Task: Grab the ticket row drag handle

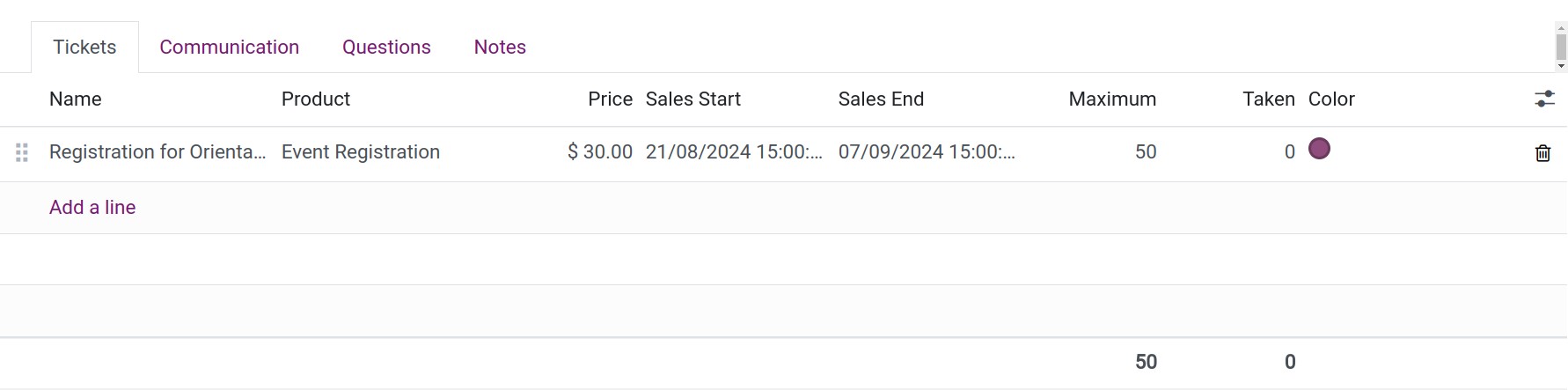Action: 22,152
